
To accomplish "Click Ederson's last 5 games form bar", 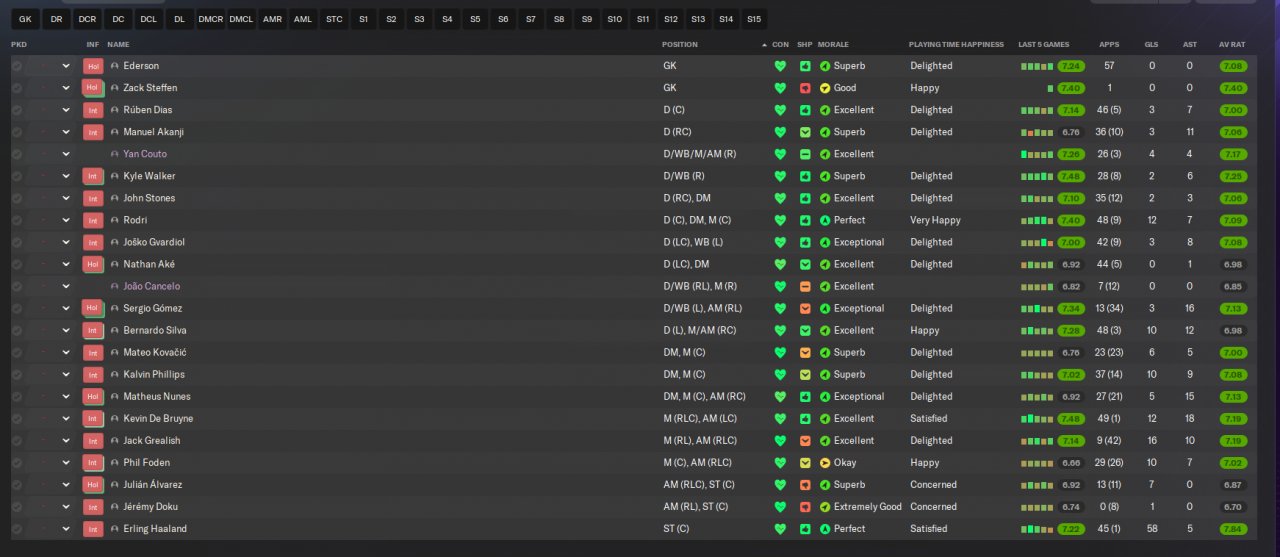I will pos(1037,66).
